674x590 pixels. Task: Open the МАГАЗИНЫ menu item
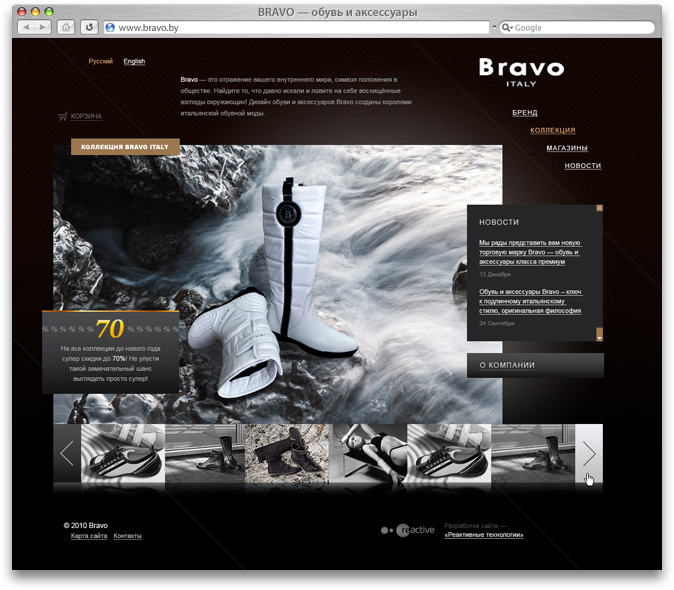click(x=567, y=148)
